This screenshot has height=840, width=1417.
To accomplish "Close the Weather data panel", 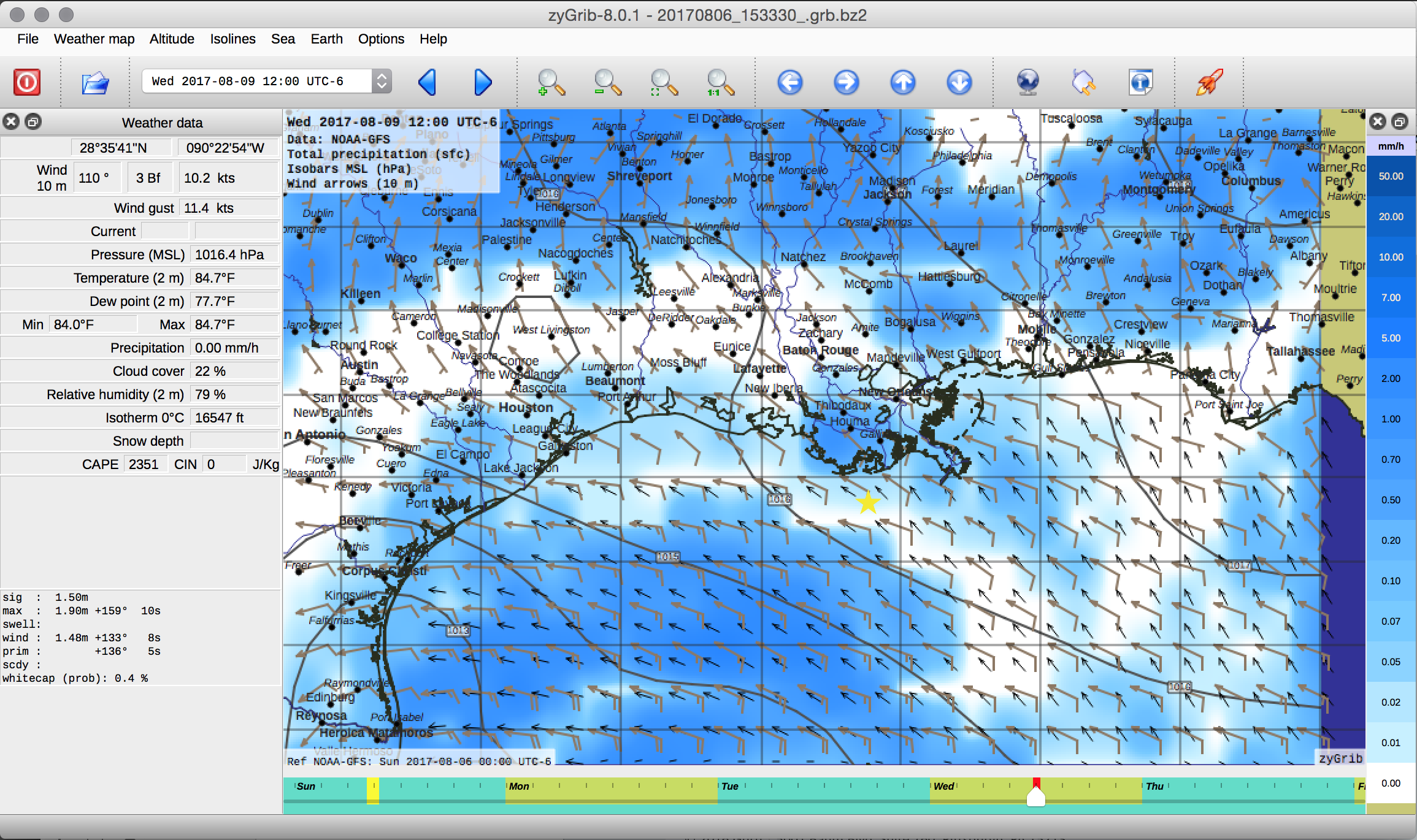I will [11, 121].
